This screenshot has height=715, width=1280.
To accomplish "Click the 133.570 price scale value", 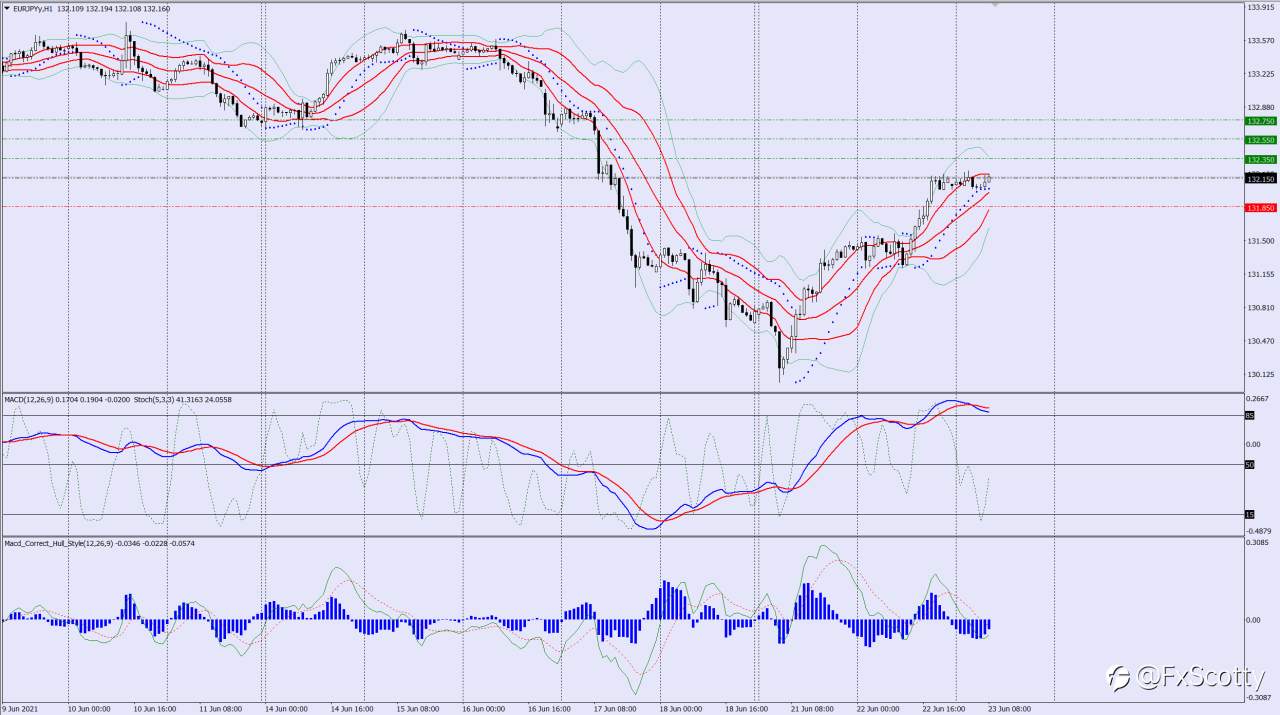I will 1261,41.
